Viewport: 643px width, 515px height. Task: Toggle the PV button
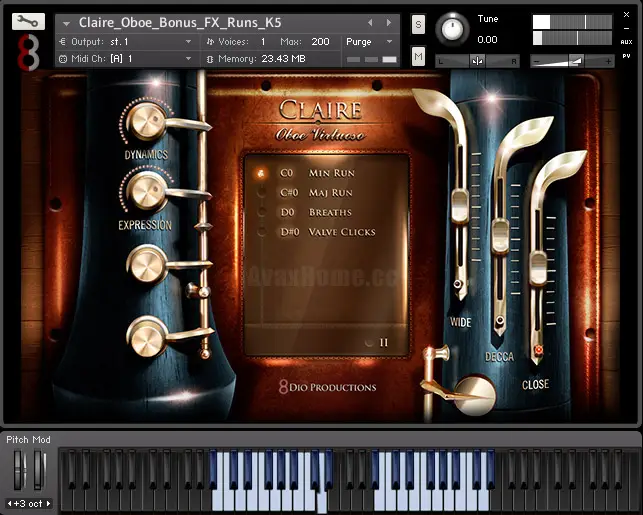626,56
